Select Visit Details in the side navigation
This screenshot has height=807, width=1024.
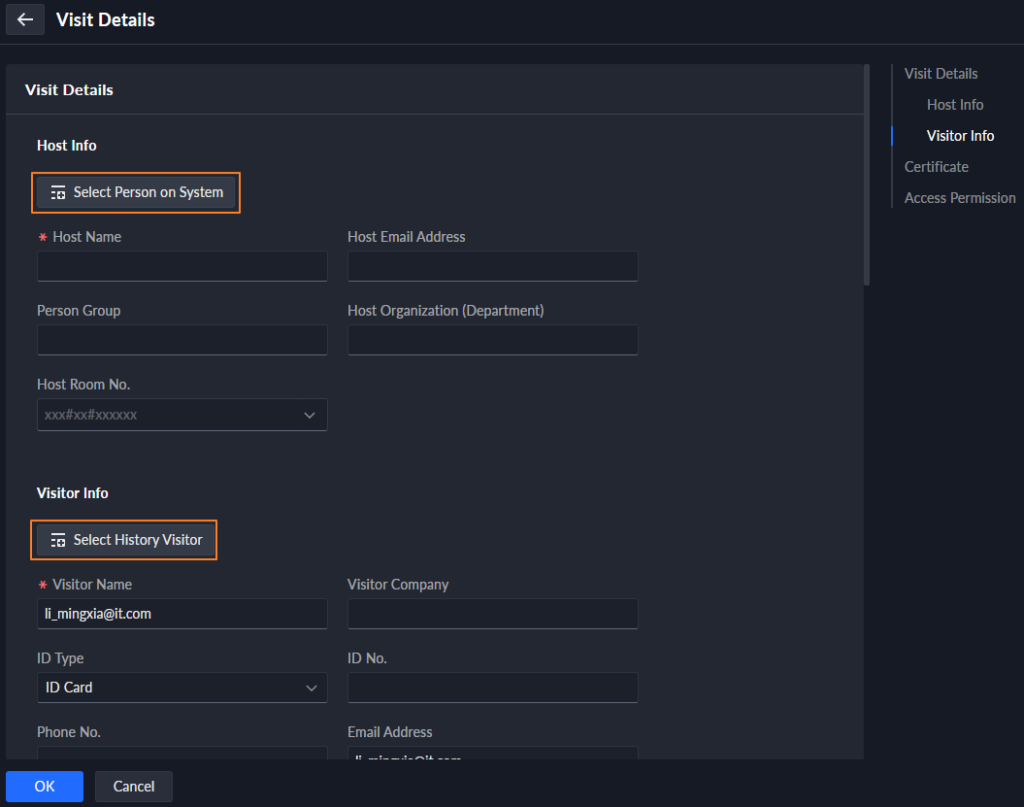(940, 74)
